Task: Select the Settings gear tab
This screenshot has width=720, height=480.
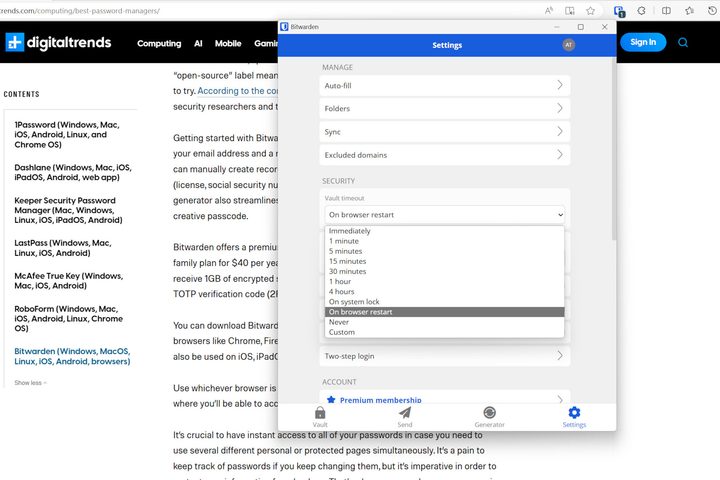Action: (574, 417)
